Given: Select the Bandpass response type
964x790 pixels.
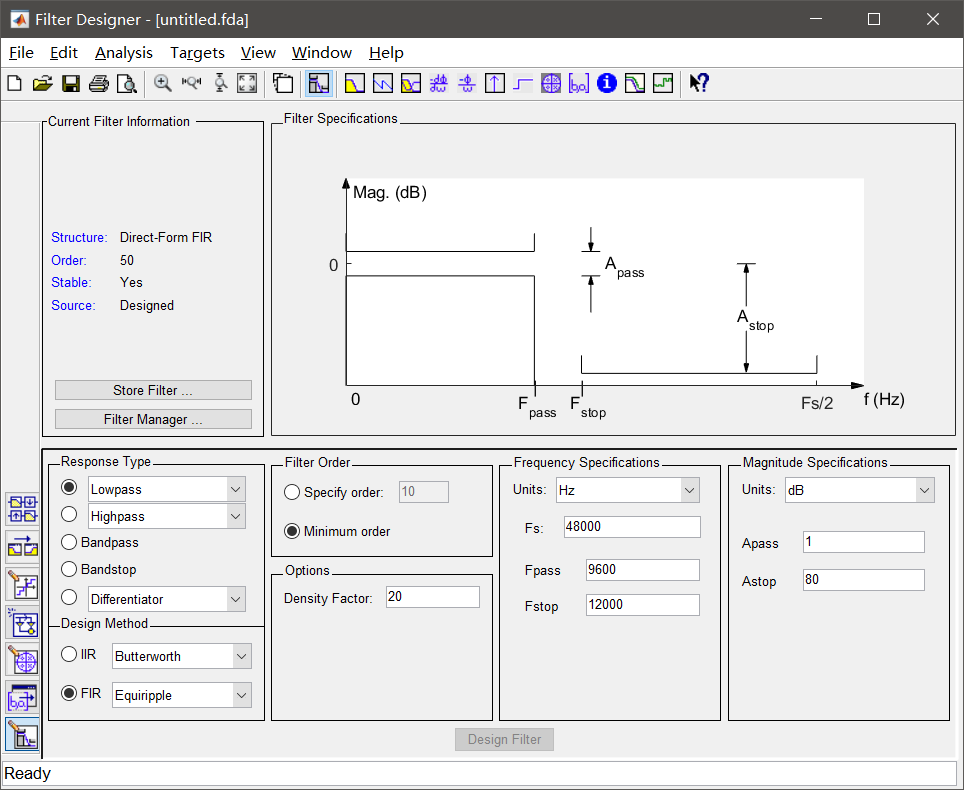Looking at the screenshot, I should 69,542.
